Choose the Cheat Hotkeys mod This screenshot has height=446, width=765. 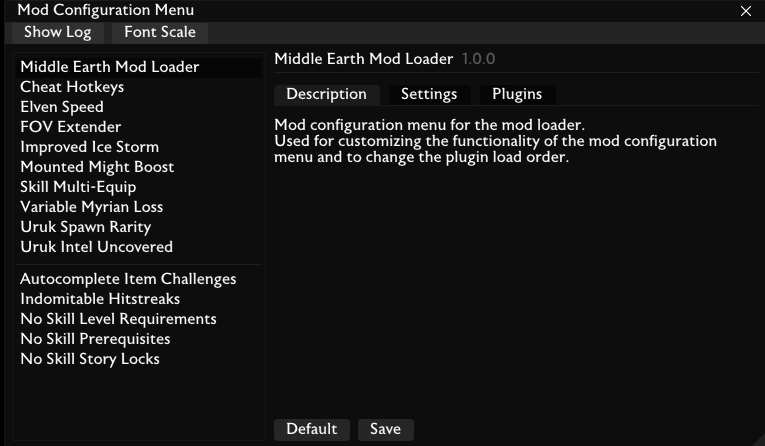[x=72, y=87]
